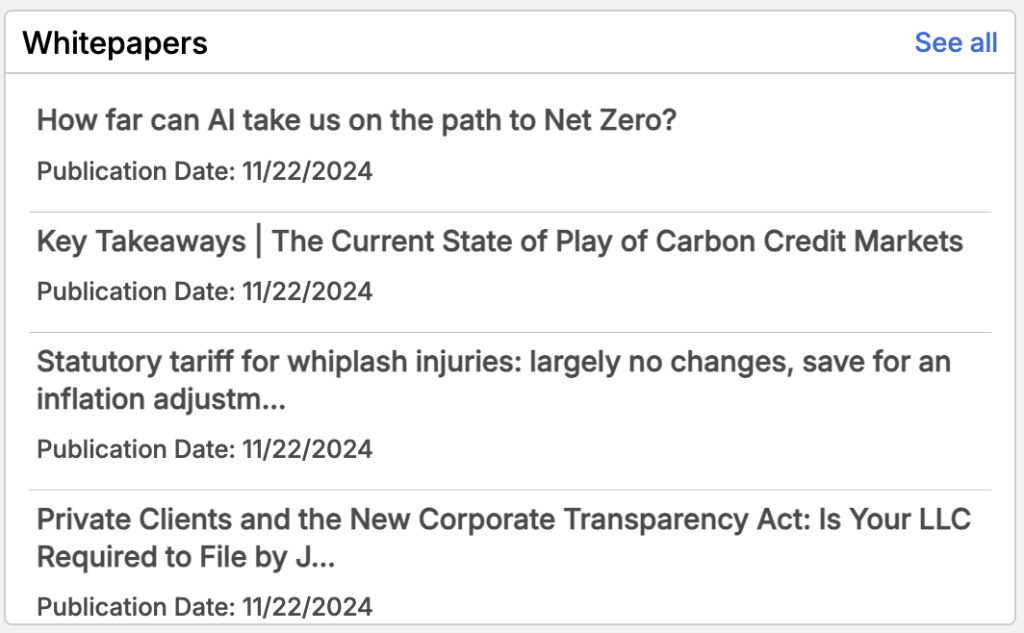
Task: Open Private Clients Corporate Transparency Act whitepaper
Action: point(503,520)
